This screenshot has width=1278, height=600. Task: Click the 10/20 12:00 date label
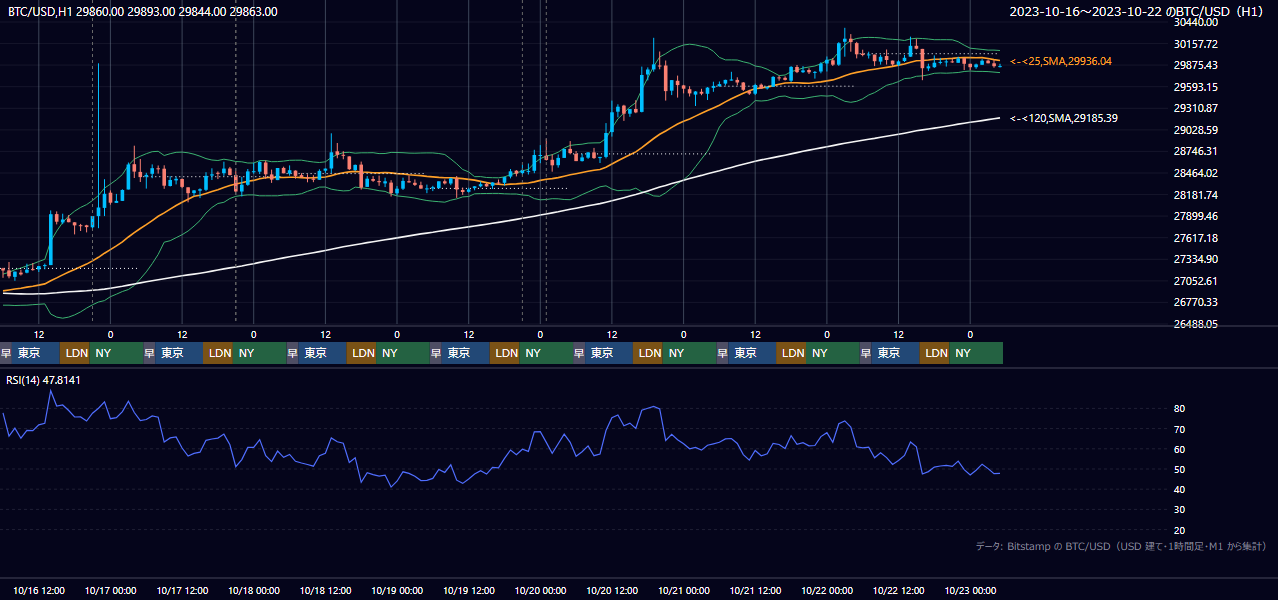[x=612, y=590]
